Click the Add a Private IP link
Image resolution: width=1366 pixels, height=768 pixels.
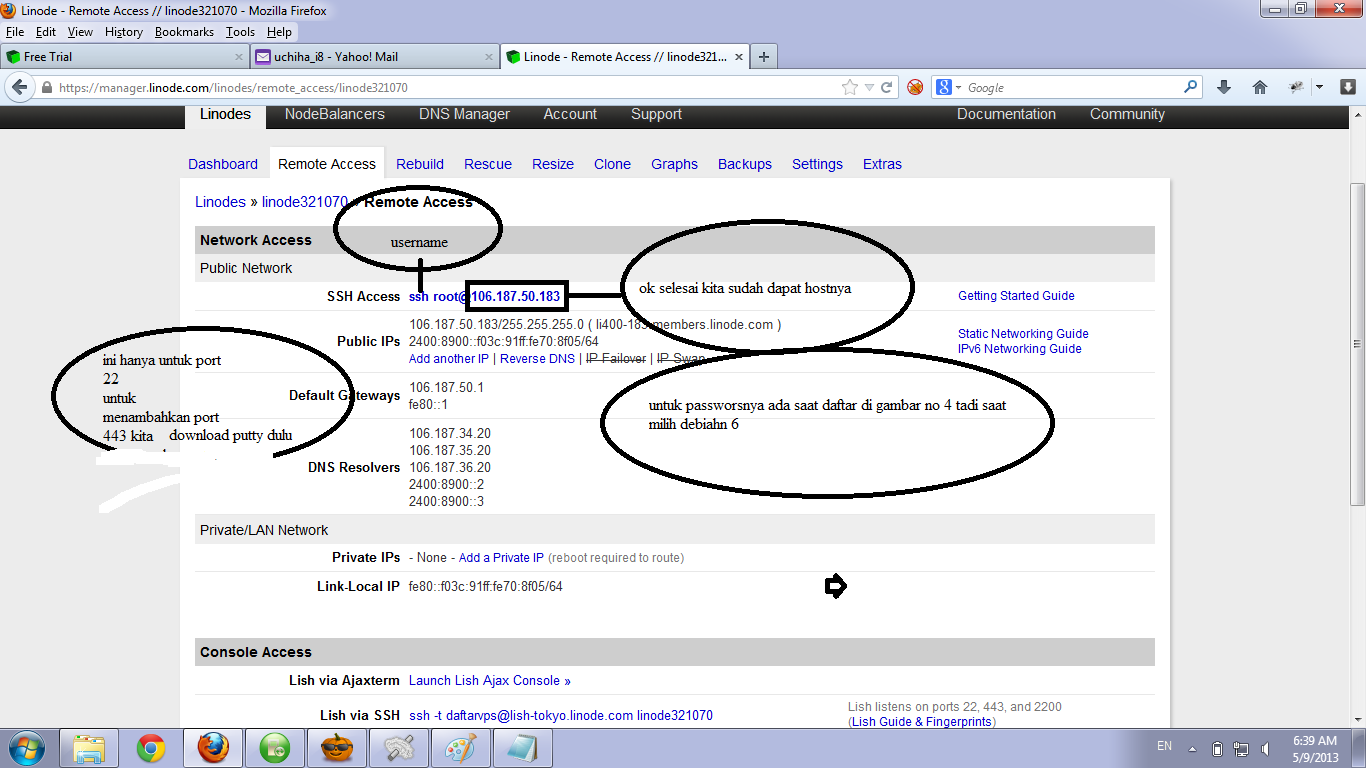501,558
